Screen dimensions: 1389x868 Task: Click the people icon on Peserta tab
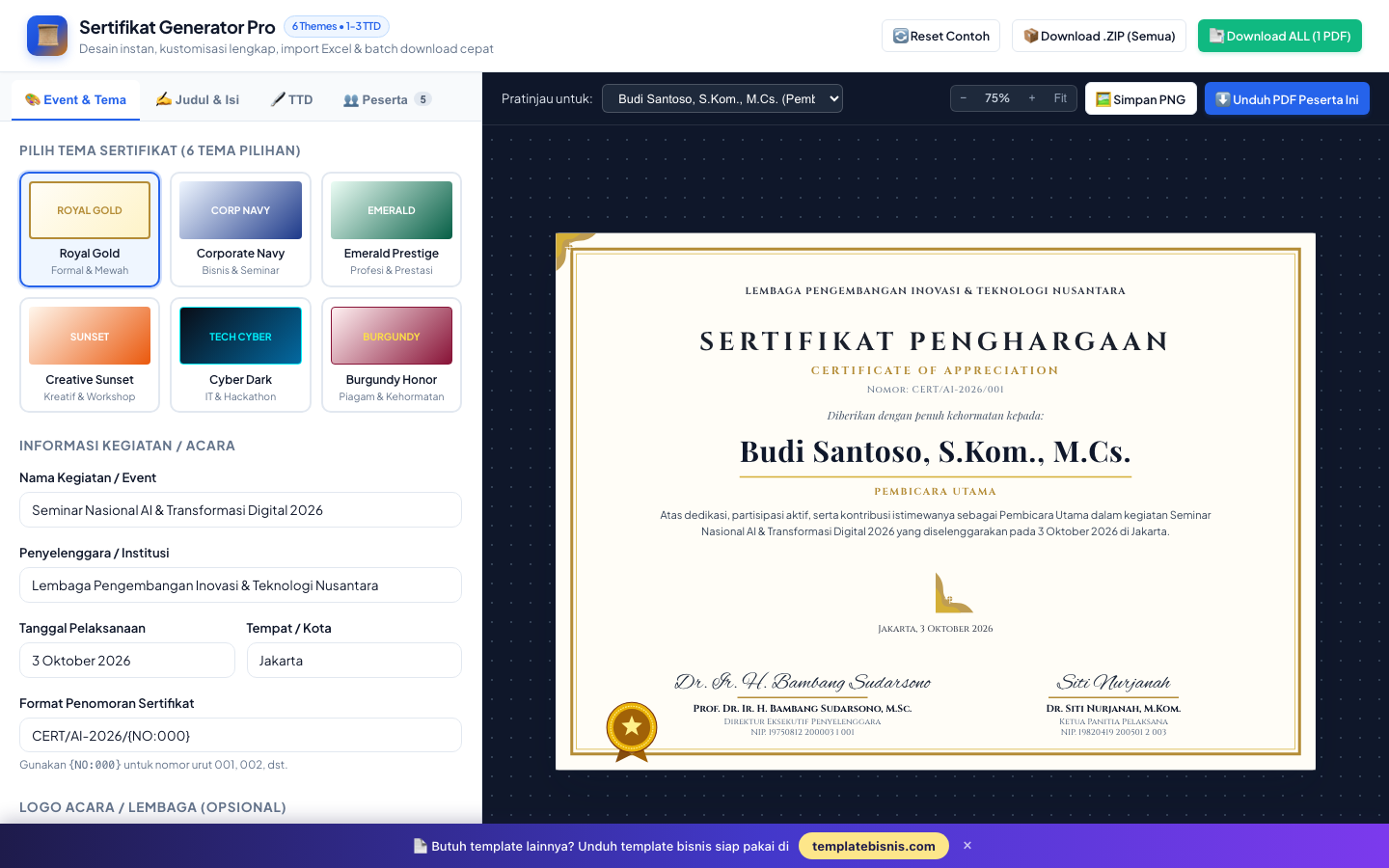tap(351, 99)
